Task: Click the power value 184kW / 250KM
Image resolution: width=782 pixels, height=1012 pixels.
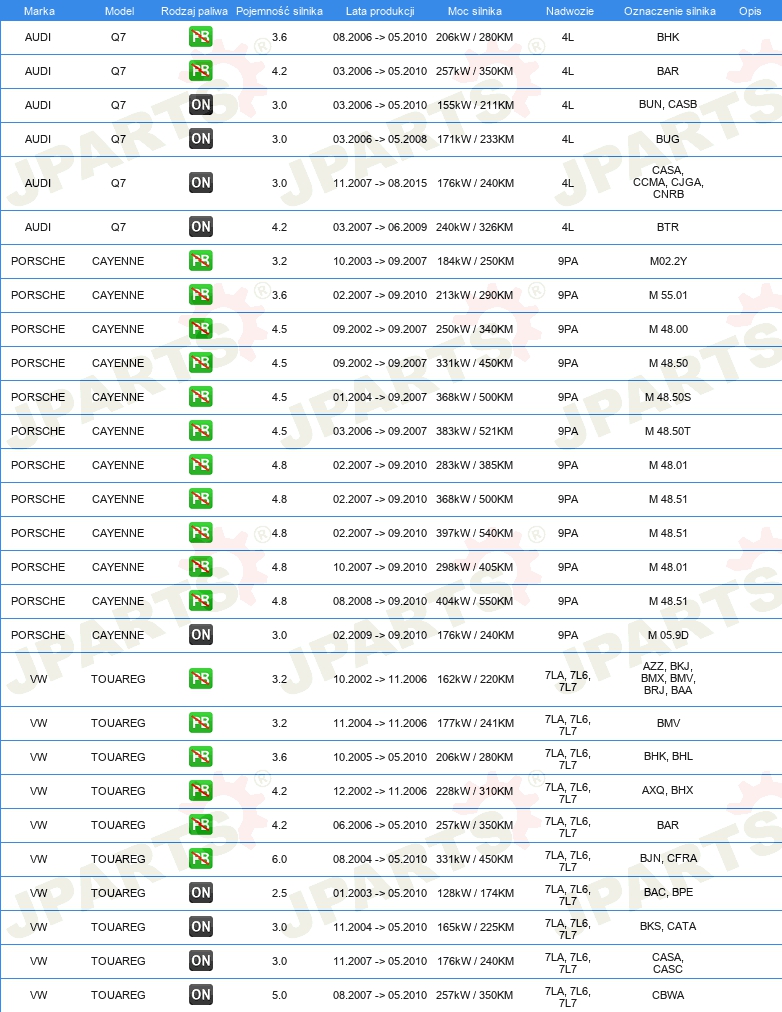Action: point(475,261)
